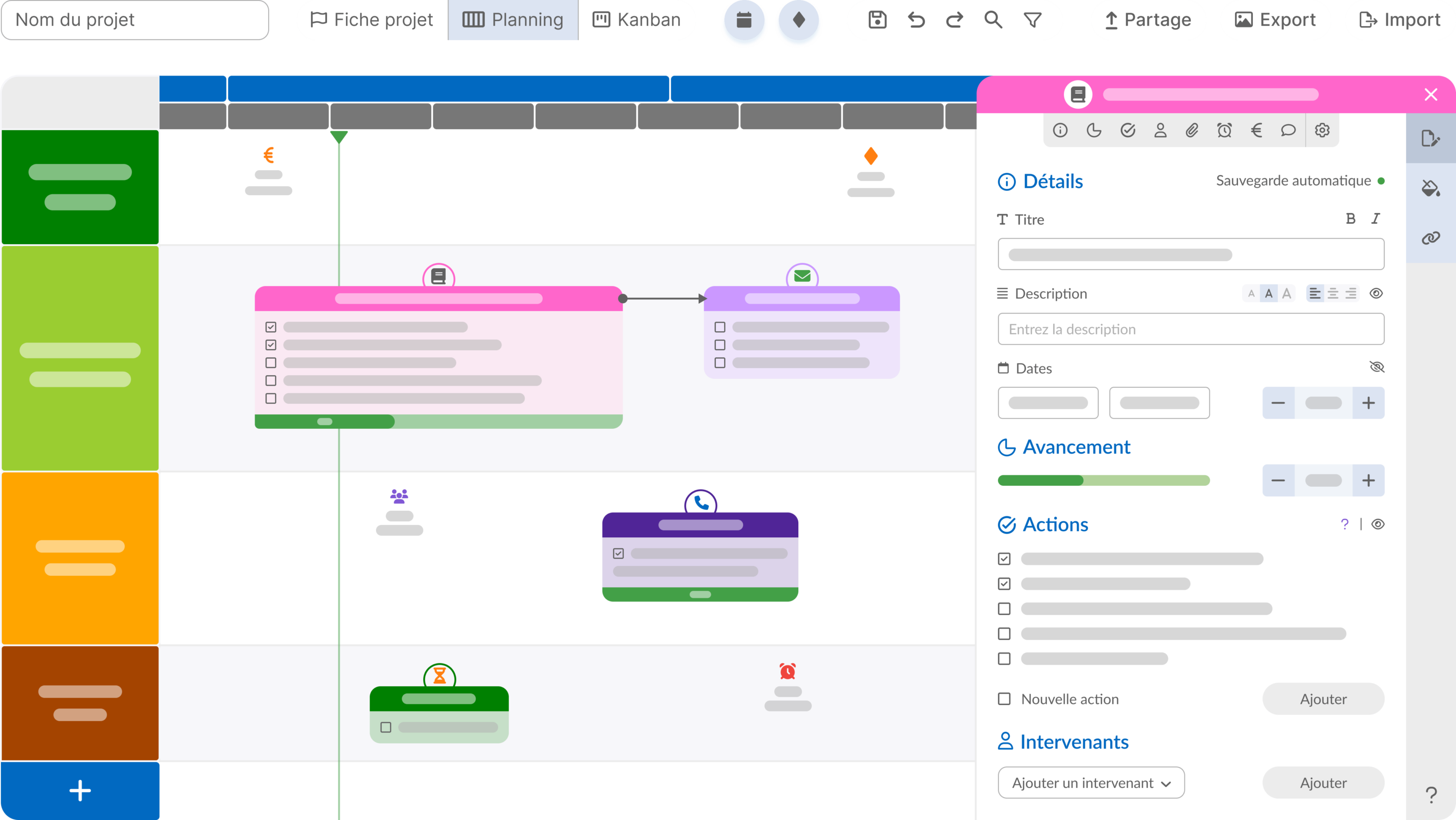The width and height of the screenshot is (1456, 820).
Task: Open the Fiche projet tab
Action: (x=372, y=20)
